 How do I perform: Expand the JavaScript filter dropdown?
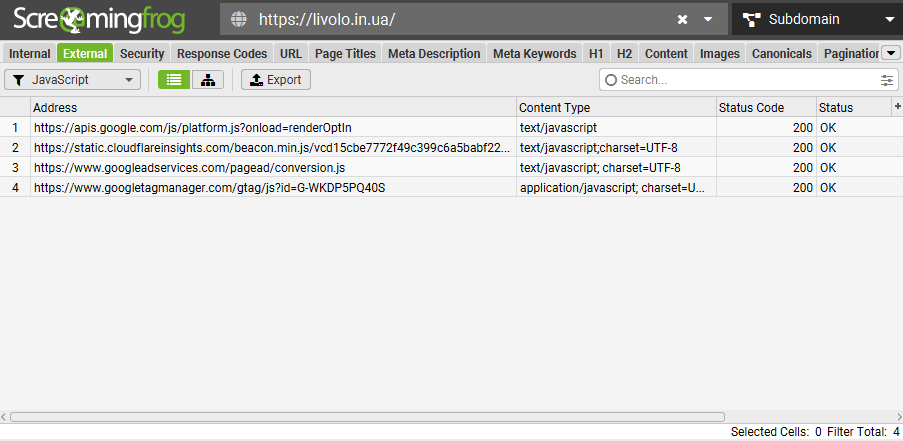point(73,80)
